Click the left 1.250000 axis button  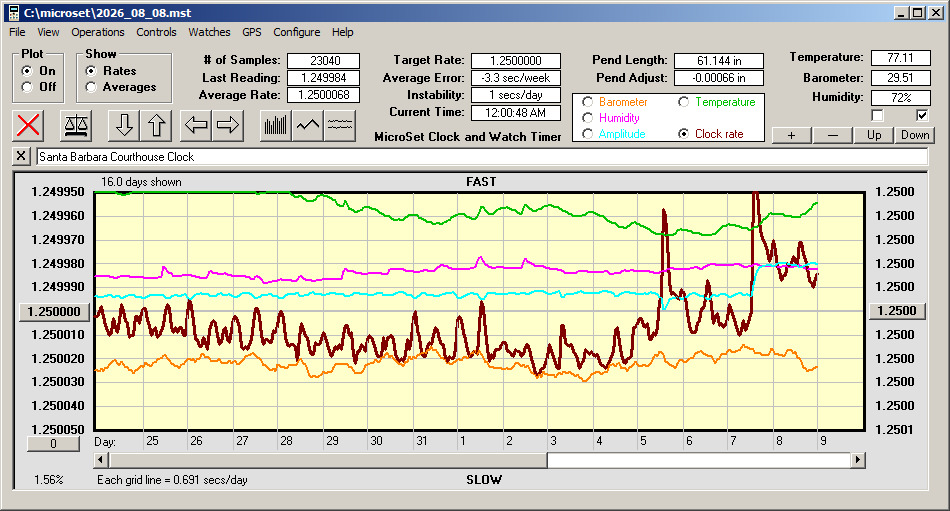coord(54,312)
